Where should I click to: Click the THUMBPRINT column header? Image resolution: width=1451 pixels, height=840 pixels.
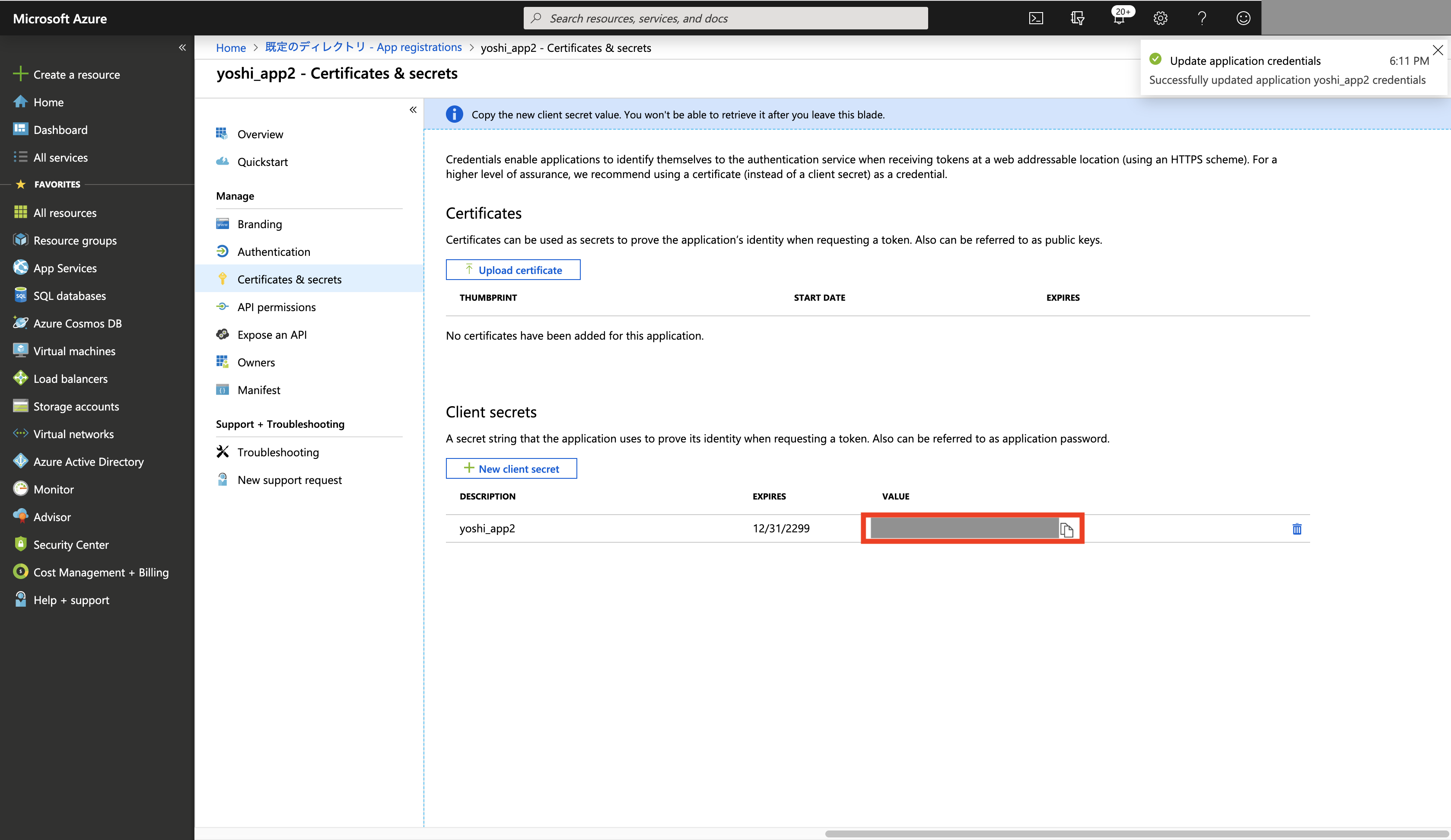(x=488, y=297)
